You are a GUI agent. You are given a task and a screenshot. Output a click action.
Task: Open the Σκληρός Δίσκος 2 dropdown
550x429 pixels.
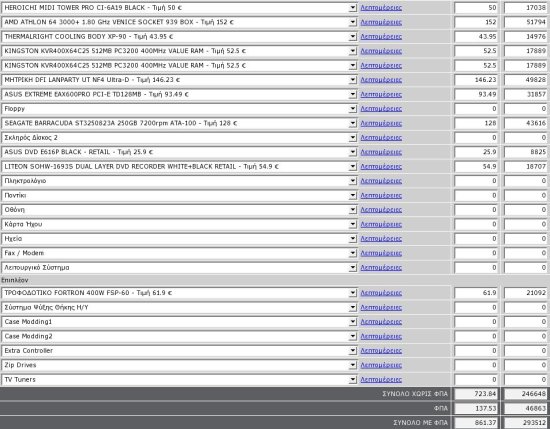[179, 138]
